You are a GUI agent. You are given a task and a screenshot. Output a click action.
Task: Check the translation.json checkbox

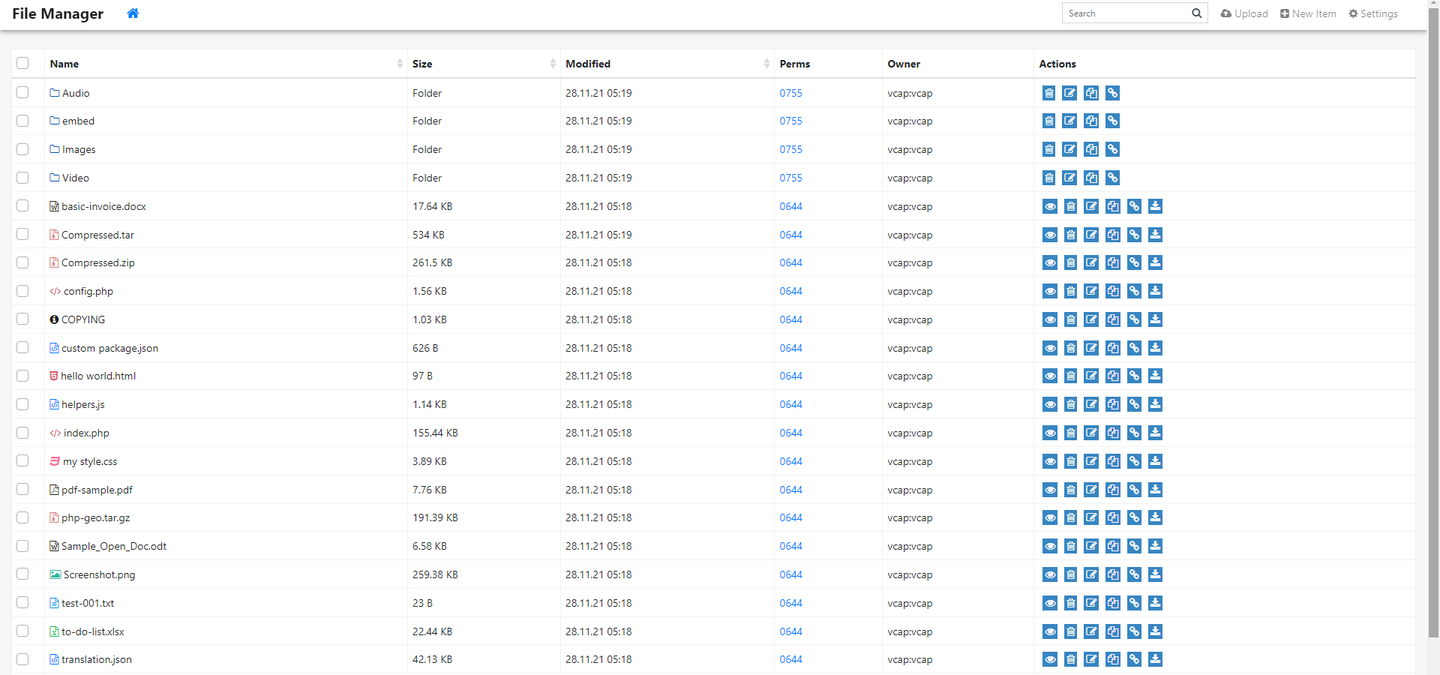(x=23, y=659)
